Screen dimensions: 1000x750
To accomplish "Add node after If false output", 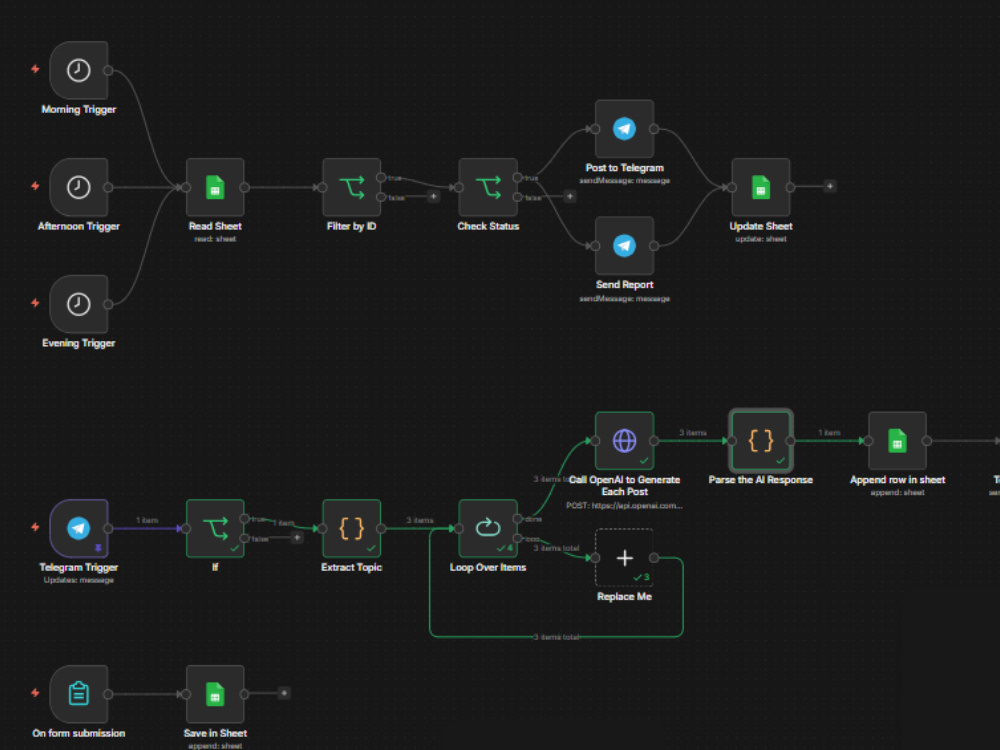I will [x=297, y=538].
